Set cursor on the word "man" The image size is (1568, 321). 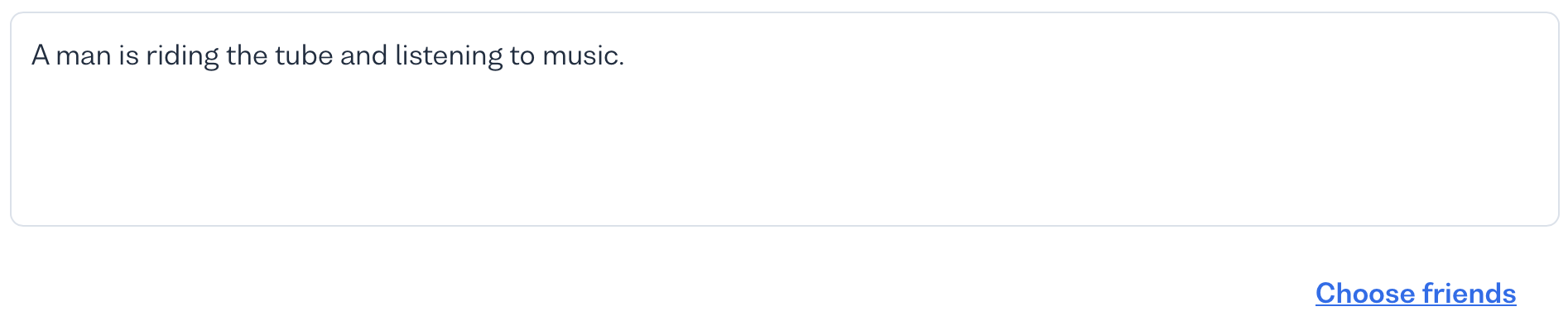tap(84, 55)
